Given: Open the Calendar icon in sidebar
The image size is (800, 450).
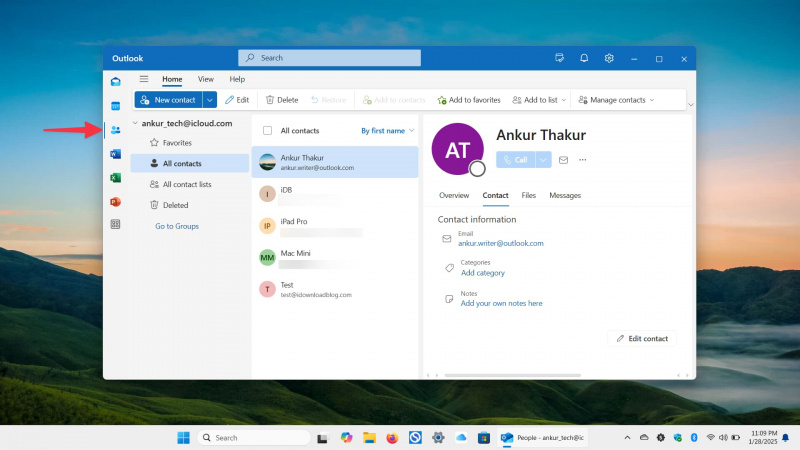Looking at the screenshot, I should coord(116,106).
